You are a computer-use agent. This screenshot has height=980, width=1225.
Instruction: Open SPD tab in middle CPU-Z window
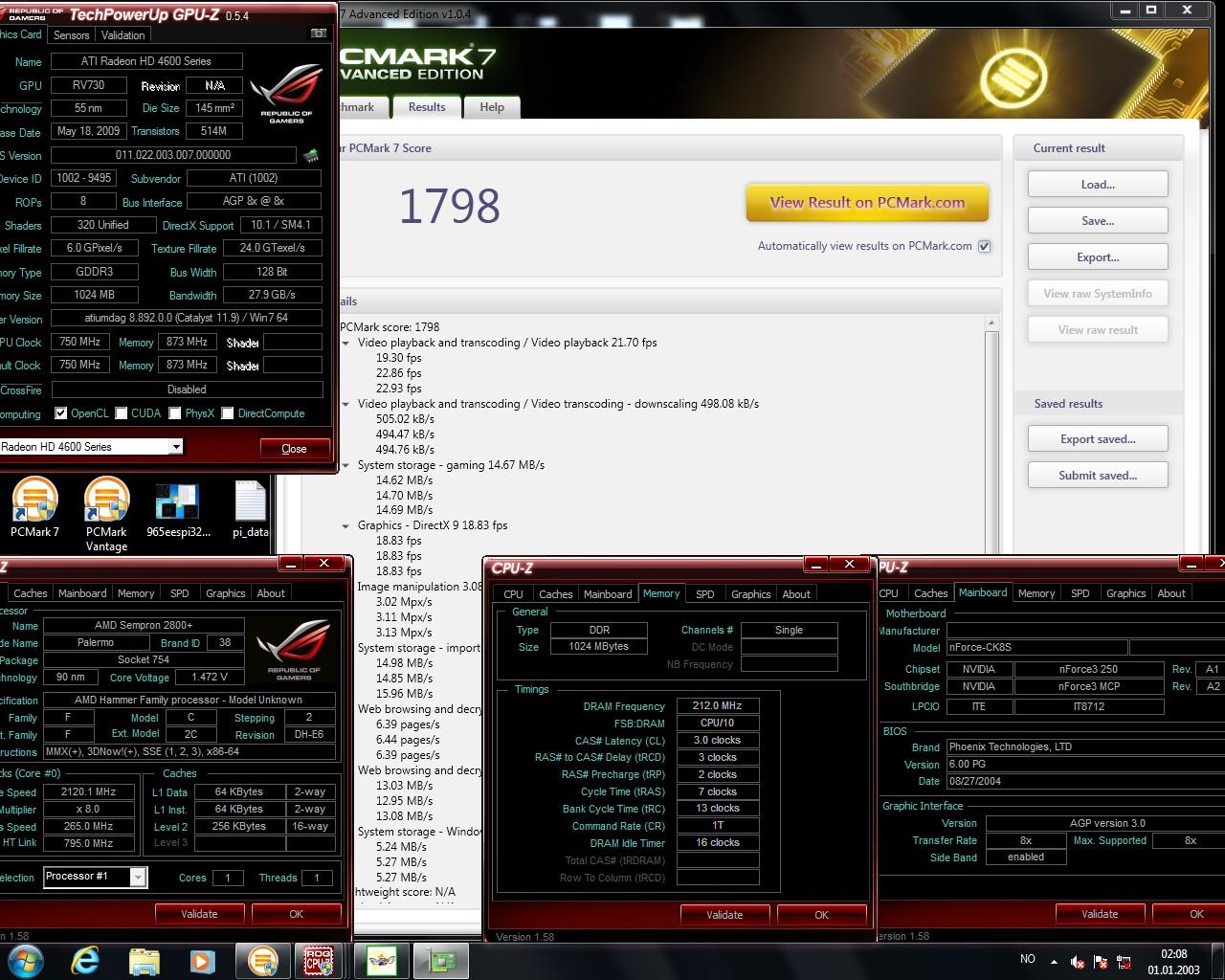point(705,594)
